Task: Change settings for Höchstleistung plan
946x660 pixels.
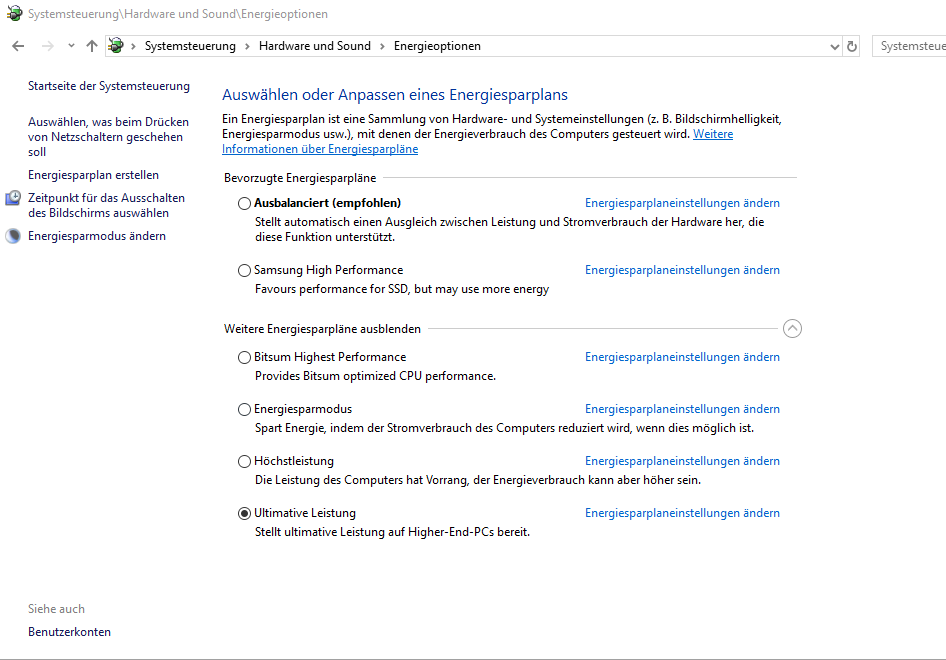Action: tap(682, 460)
